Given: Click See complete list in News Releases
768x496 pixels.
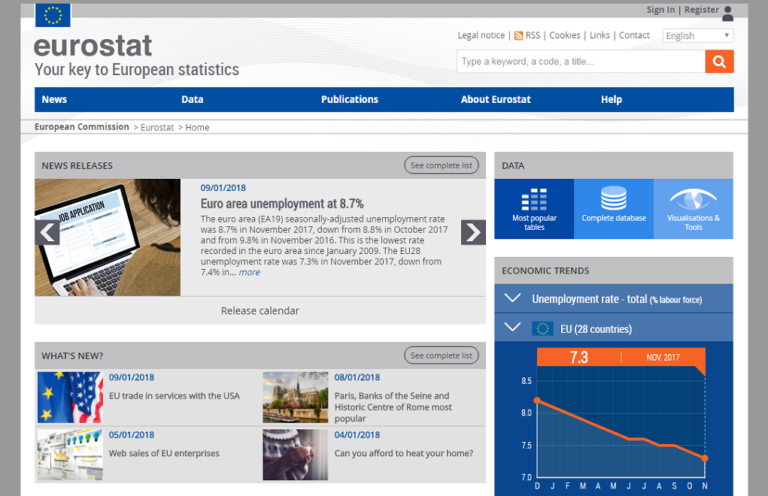Looking at the screenshot, I should (x=441, y=165).
